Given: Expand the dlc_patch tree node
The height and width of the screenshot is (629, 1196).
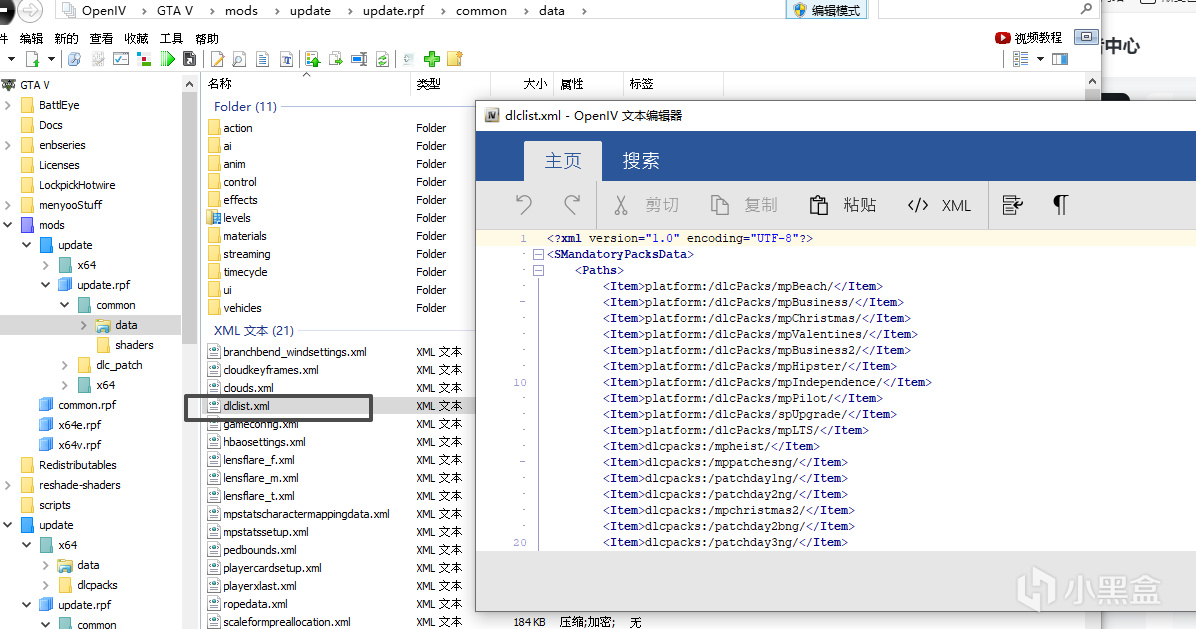Looking at the screenshot, I should point(65,365).
